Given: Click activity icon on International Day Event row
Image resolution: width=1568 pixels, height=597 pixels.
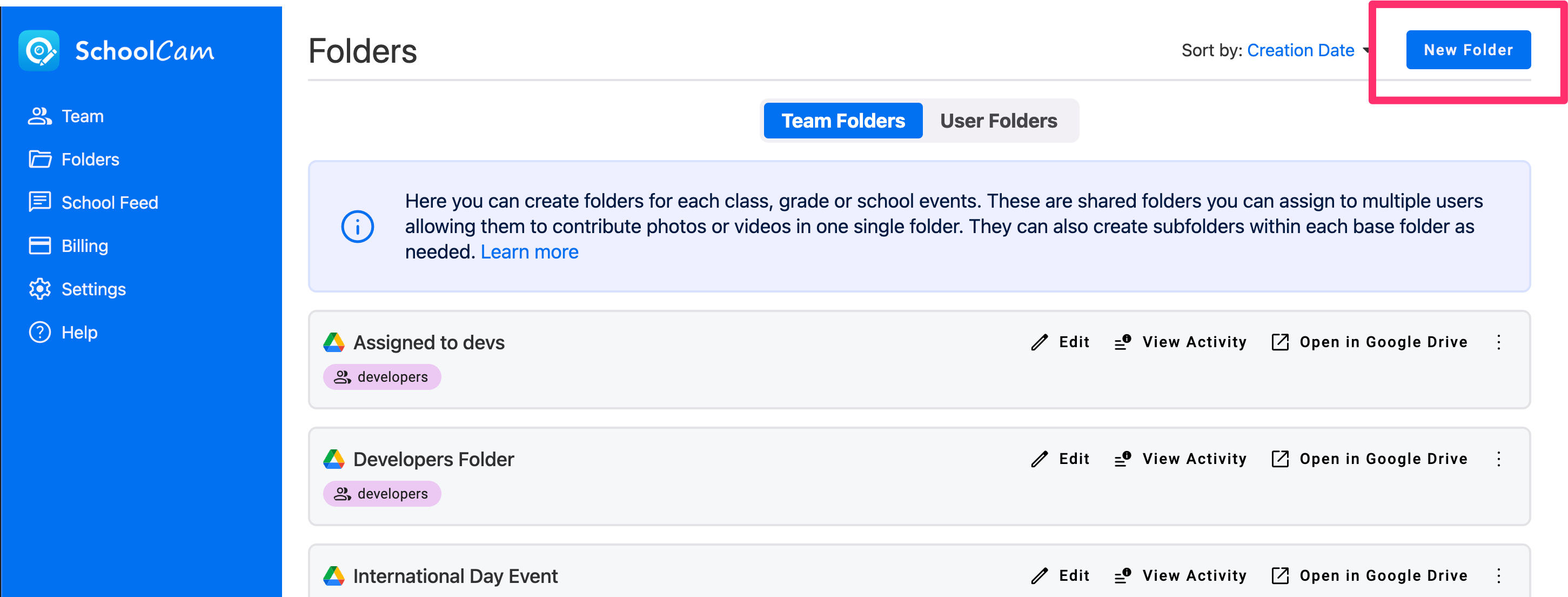Looking at the screenshot, I should click(1122, 576).
